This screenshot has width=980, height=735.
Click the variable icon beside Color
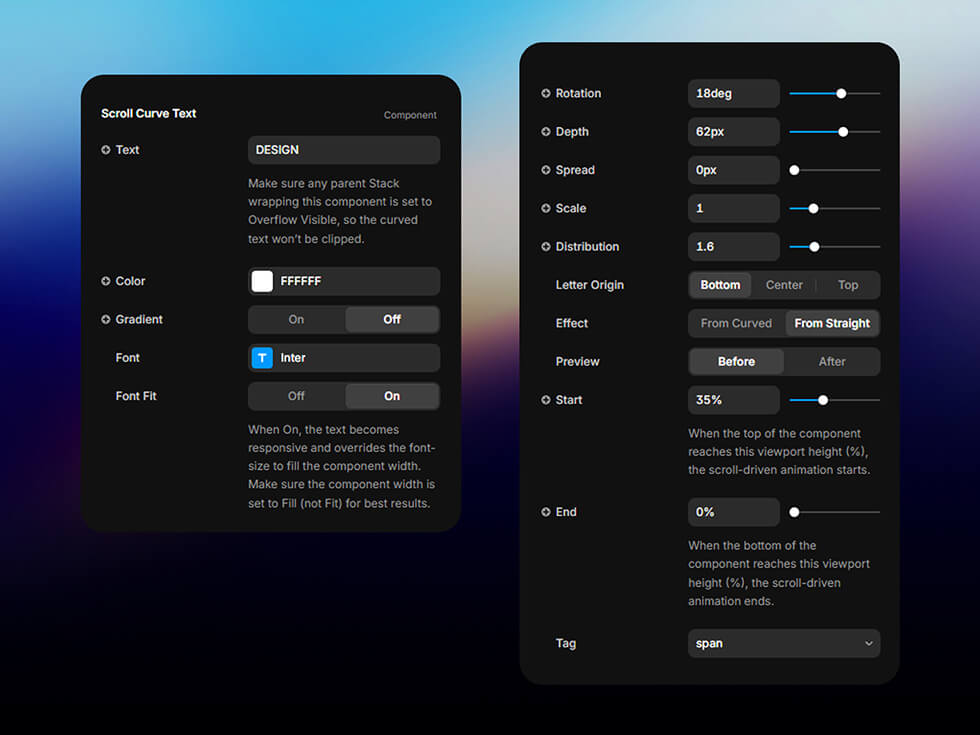pos(105,281)
